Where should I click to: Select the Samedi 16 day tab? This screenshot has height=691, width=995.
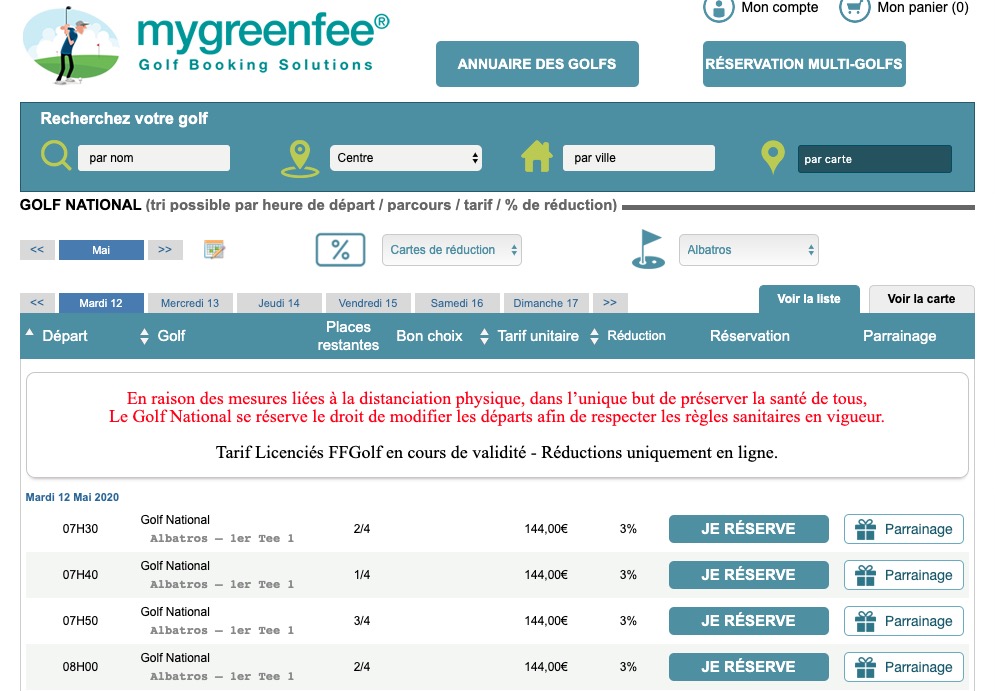tap(457, 303)
